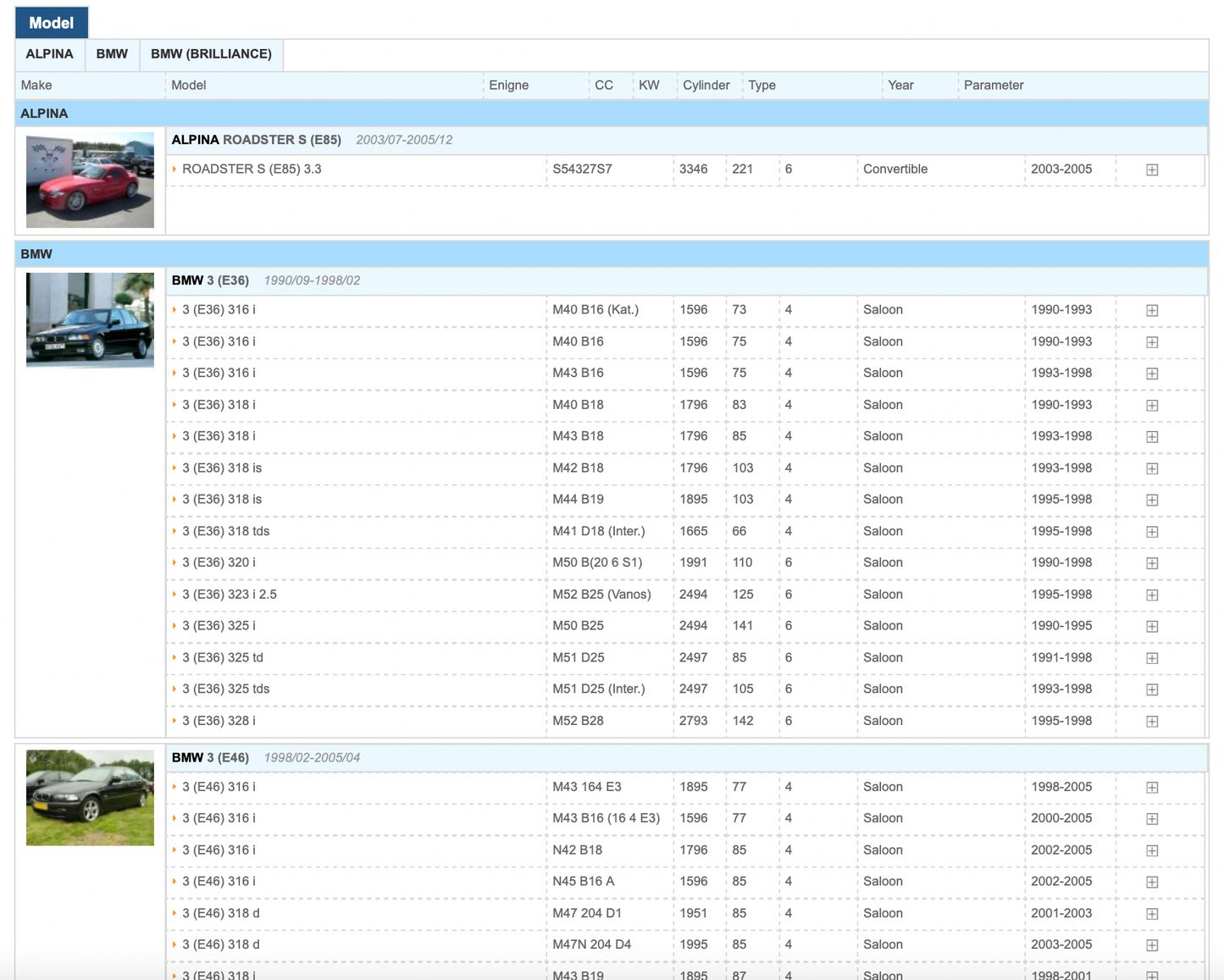Expand parameters for ALPINA Roadster S 3.3

coord(1152,170)
